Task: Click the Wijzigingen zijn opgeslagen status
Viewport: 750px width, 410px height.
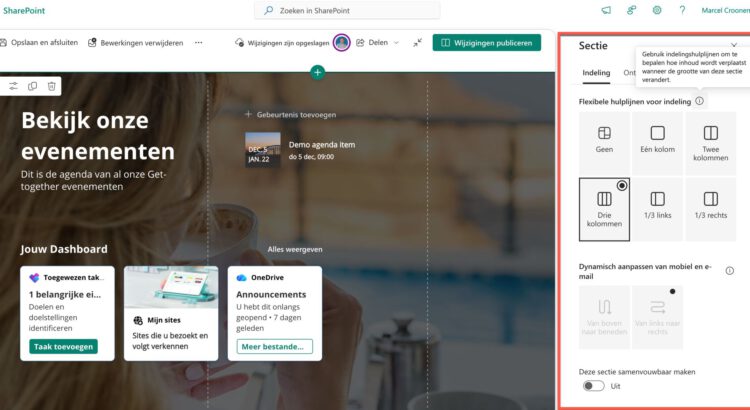Action: point(282,43)
